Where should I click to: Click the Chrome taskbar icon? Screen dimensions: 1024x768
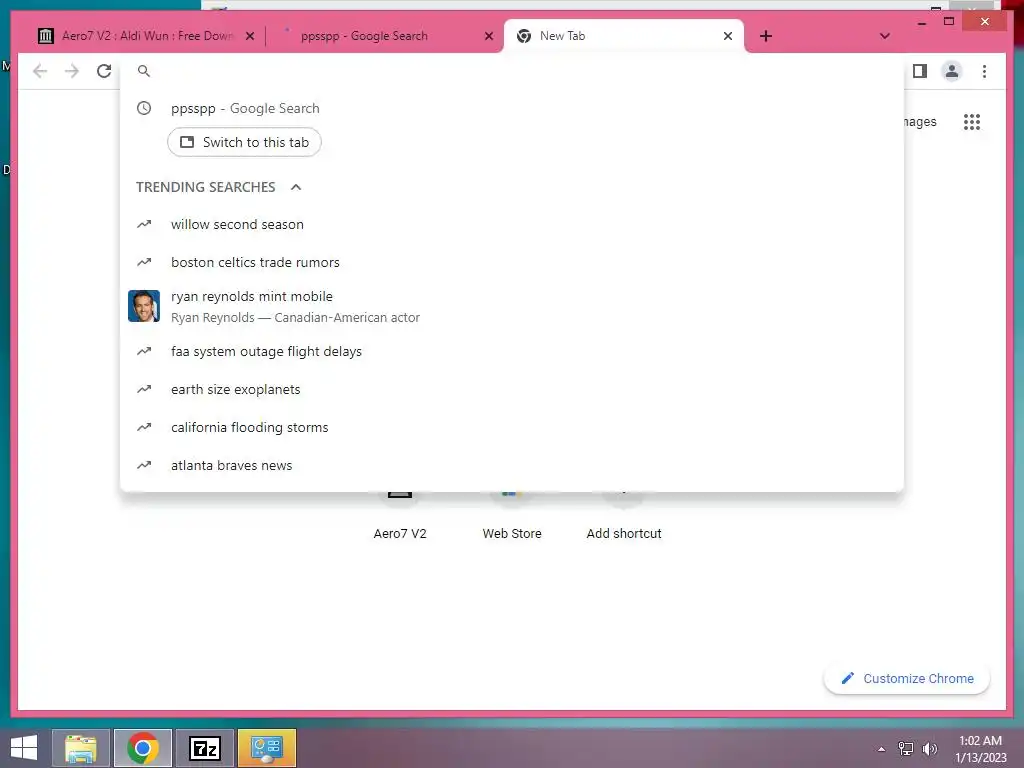click(143, 748)
